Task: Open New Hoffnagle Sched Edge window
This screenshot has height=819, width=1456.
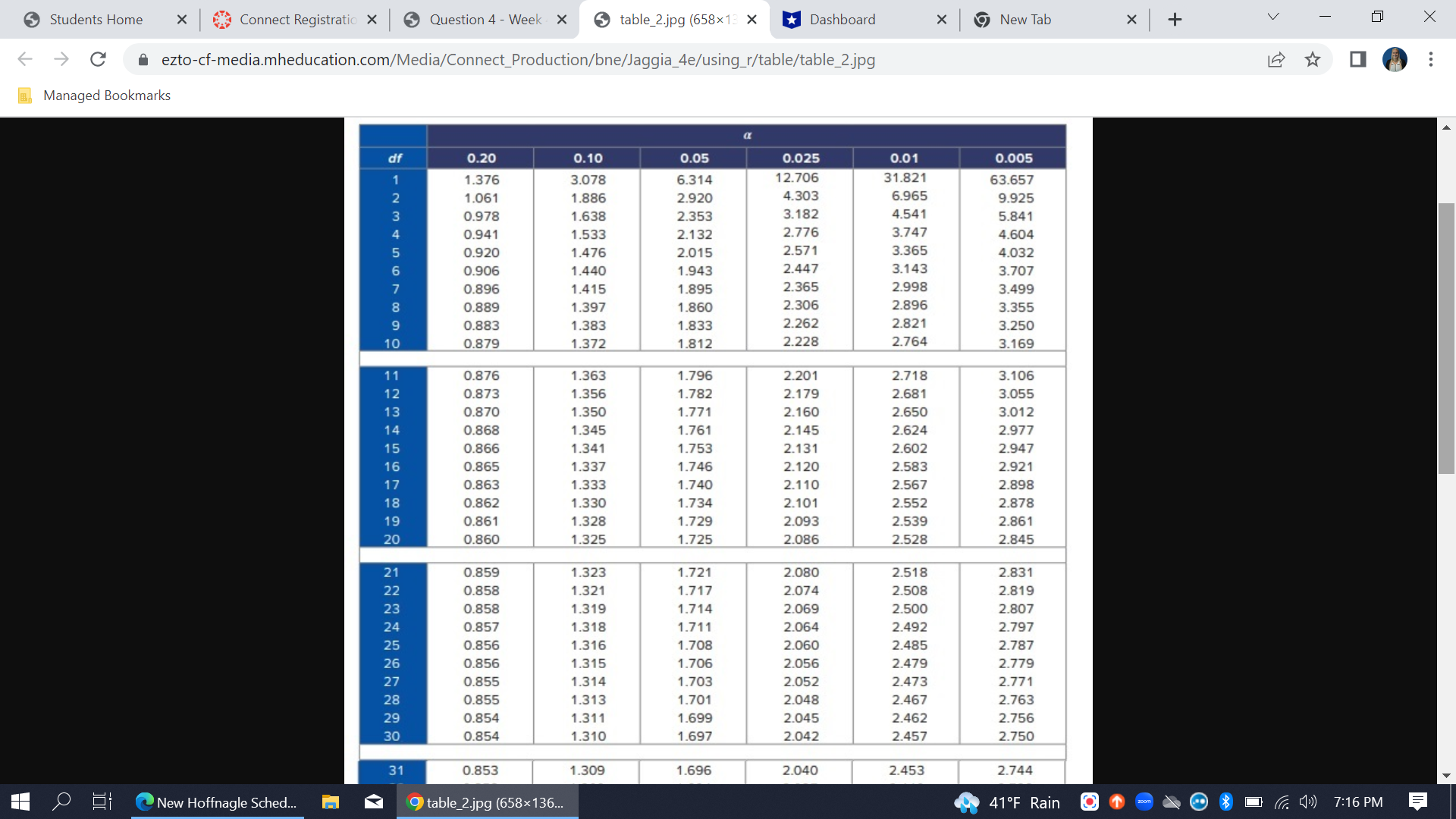Action: [x=218, y=802]
